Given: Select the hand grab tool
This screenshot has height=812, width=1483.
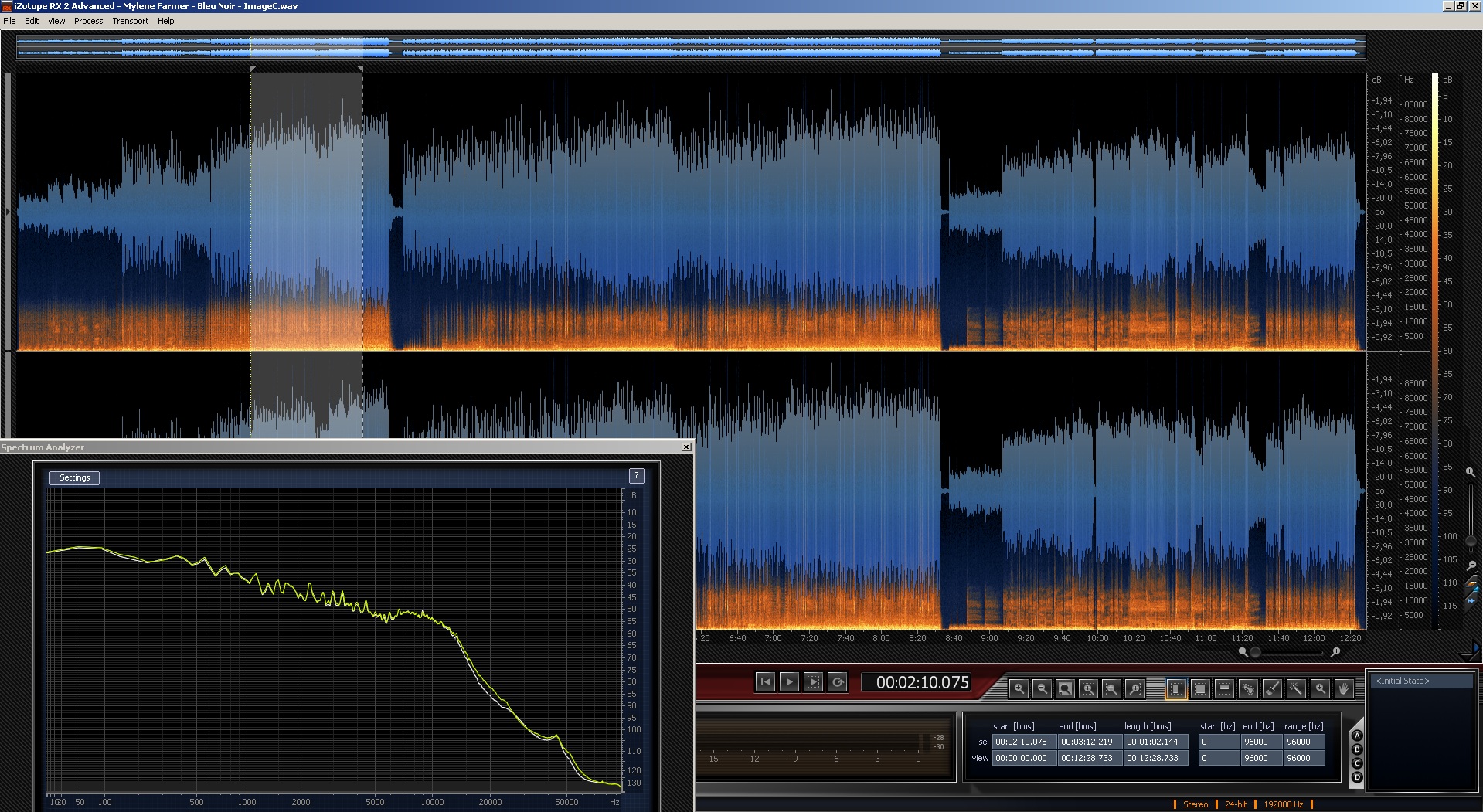Looking at the screenshot, I should coord(1344,688).
